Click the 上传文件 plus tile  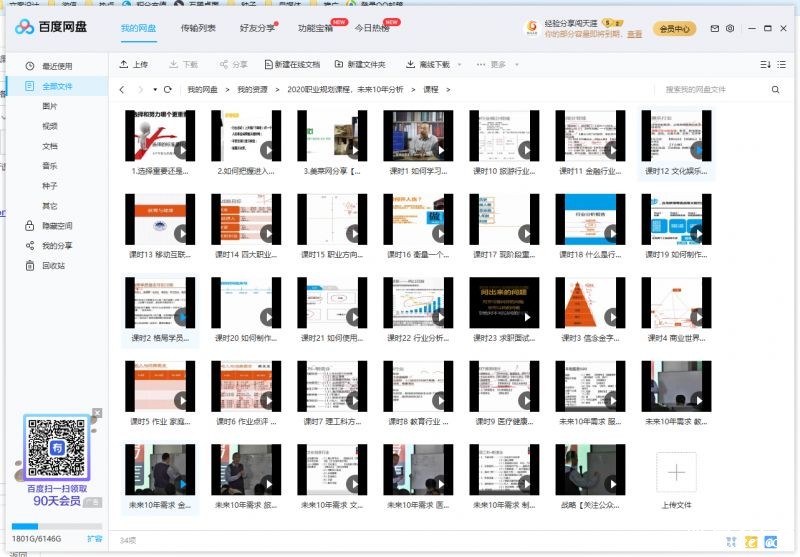677,472
